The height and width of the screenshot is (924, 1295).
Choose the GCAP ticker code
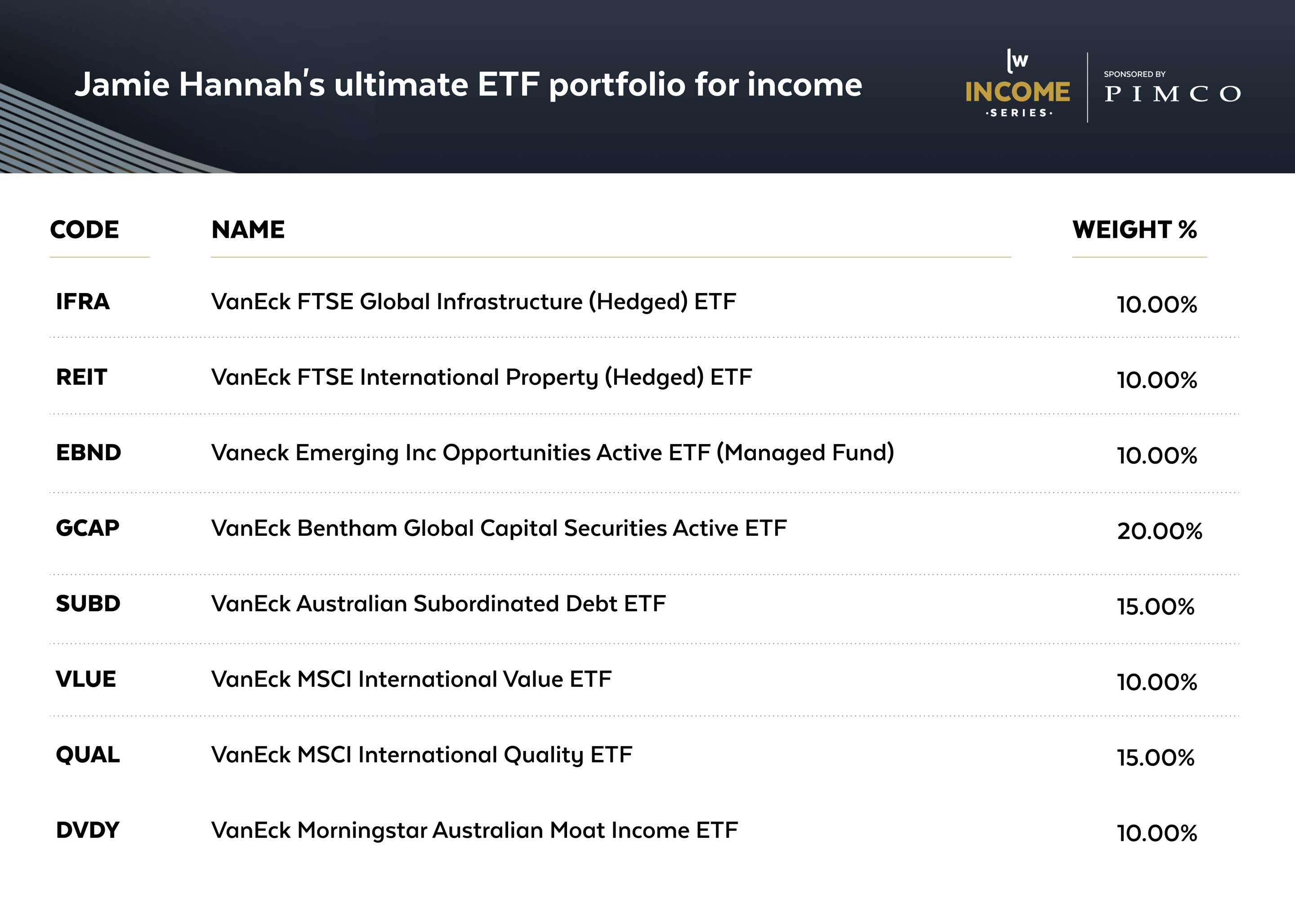point(88,528)
